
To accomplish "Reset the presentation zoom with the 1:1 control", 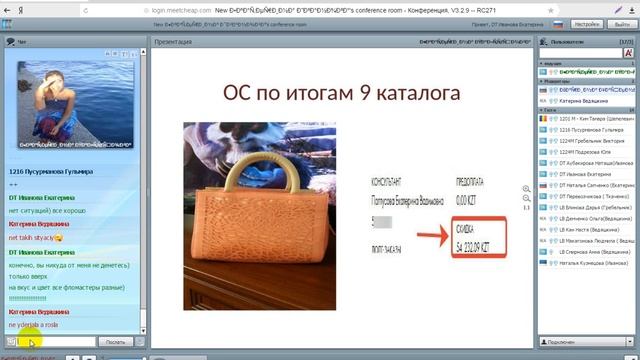I will [x=527, y=208].
